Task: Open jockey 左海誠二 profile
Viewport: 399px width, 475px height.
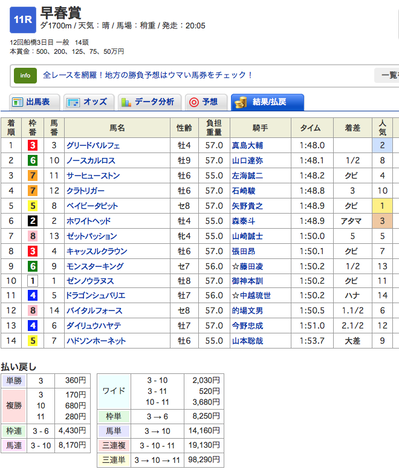Action: coord(247,176)
